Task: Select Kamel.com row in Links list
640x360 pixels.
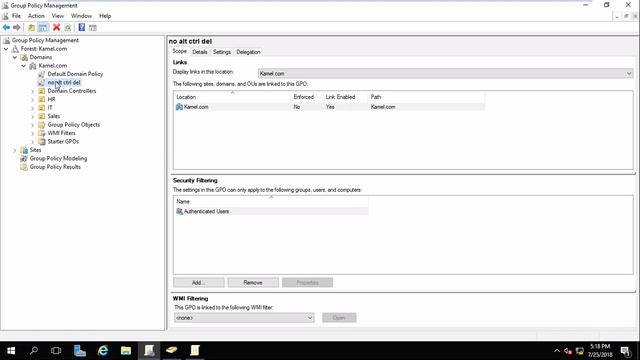Action: [x=330, y=107]
